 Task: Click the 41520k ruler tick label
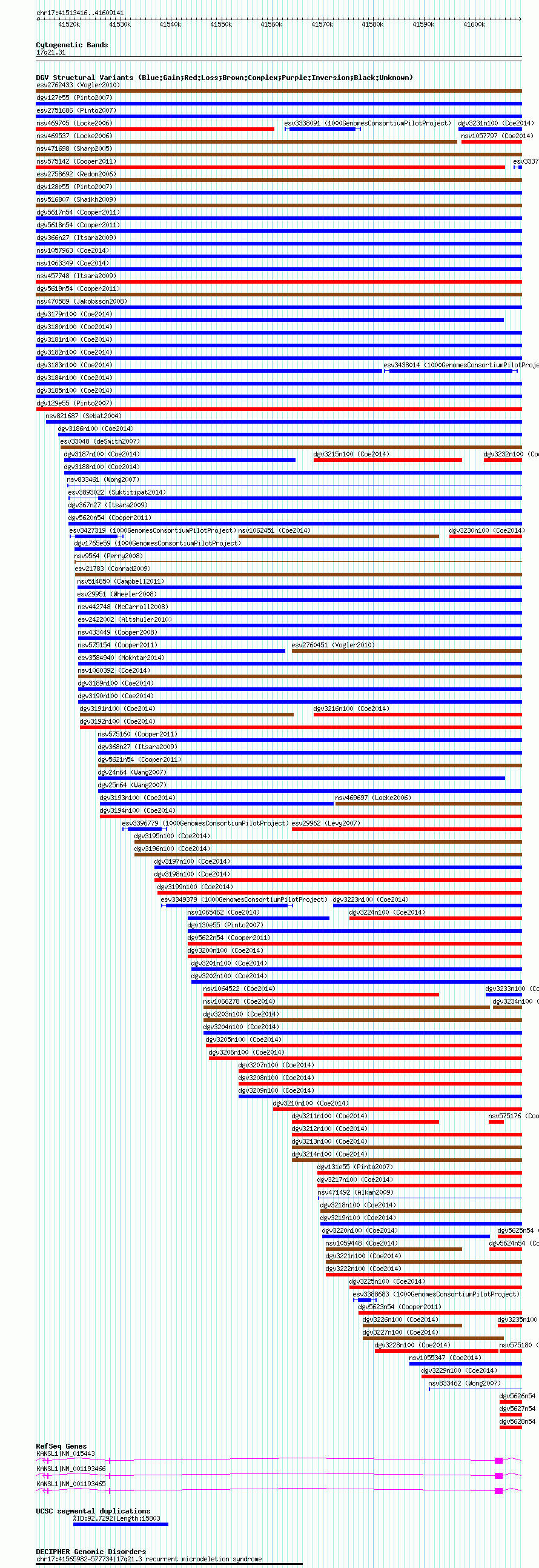[69, 25]
